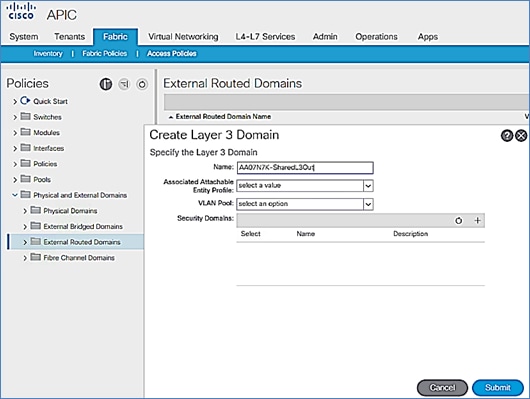The image size is (530, 399).
Task: Cancel the Create Layer 3 Domain dialog
Action: (x=442, y=388)
